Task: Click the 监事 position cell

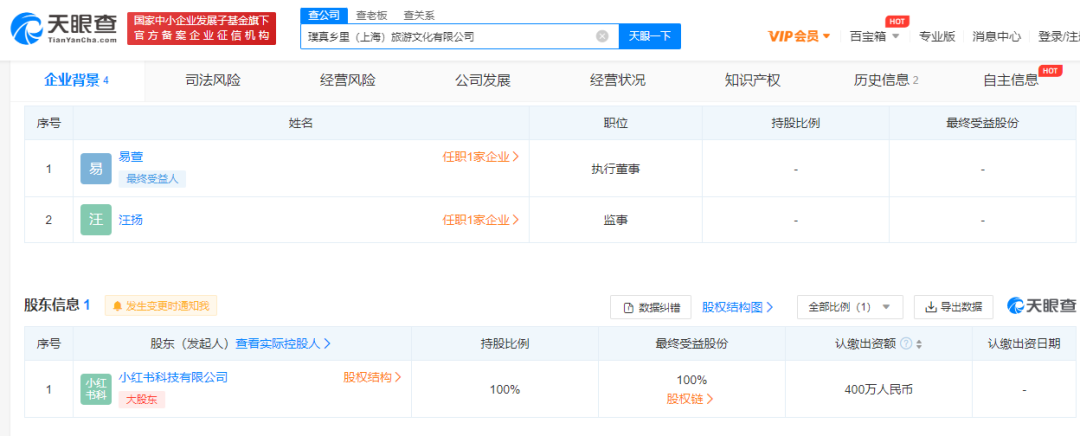Action: point(615,220)
